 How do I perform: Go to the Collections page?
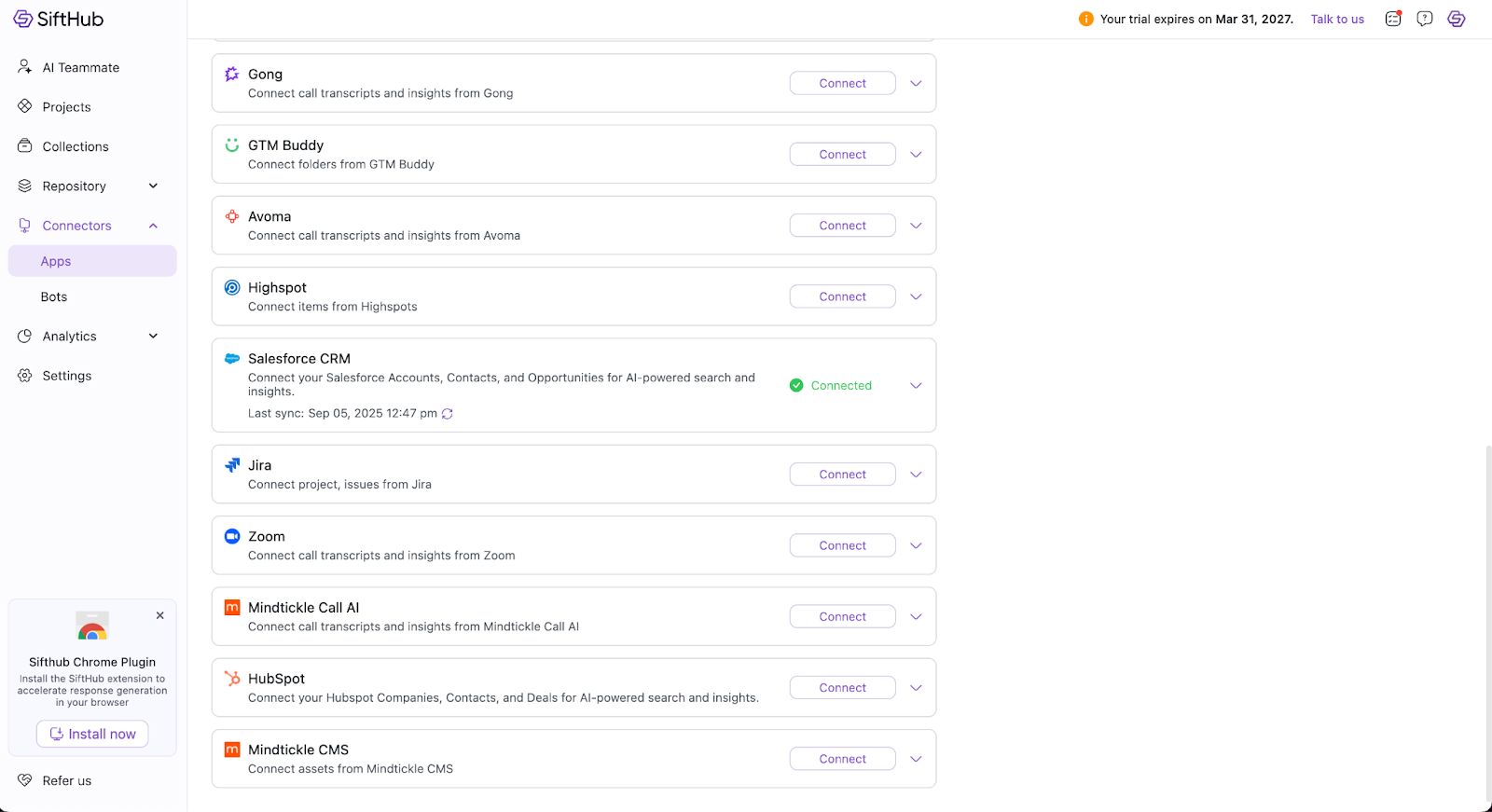tap(76, 147)
